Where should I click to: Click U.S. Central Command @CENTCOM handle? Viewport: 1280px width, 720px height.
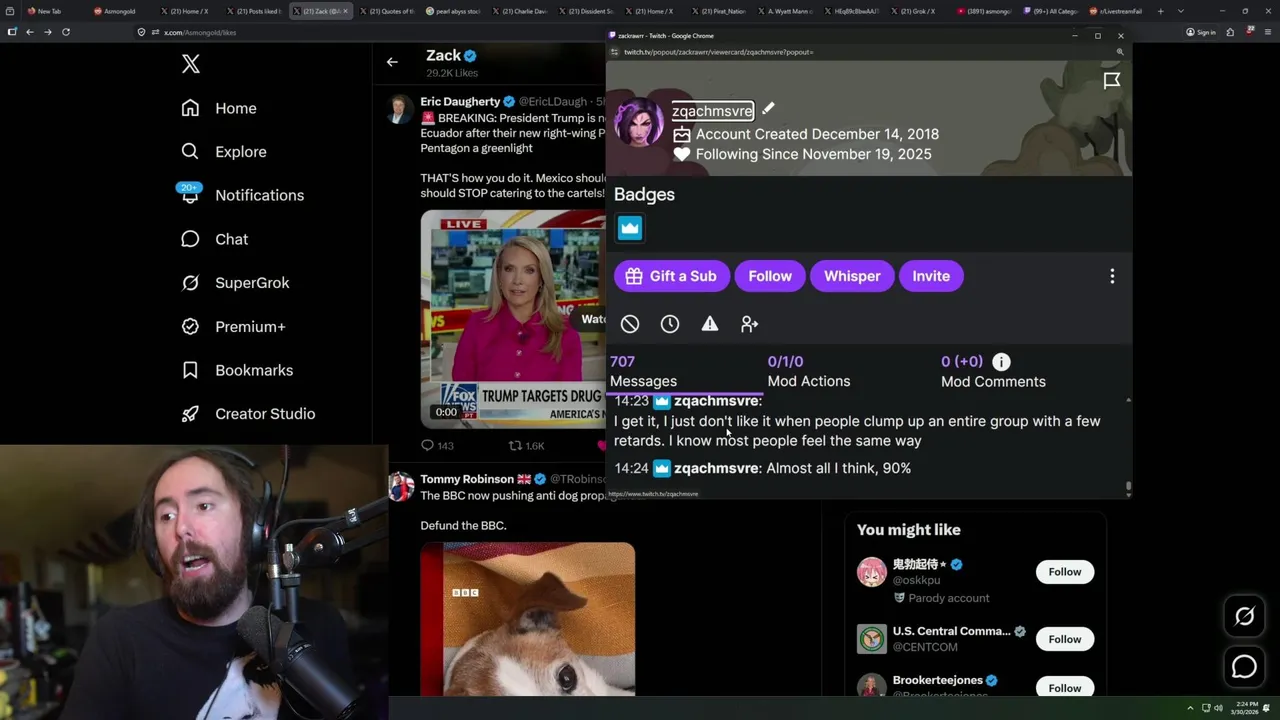(925, 647)
